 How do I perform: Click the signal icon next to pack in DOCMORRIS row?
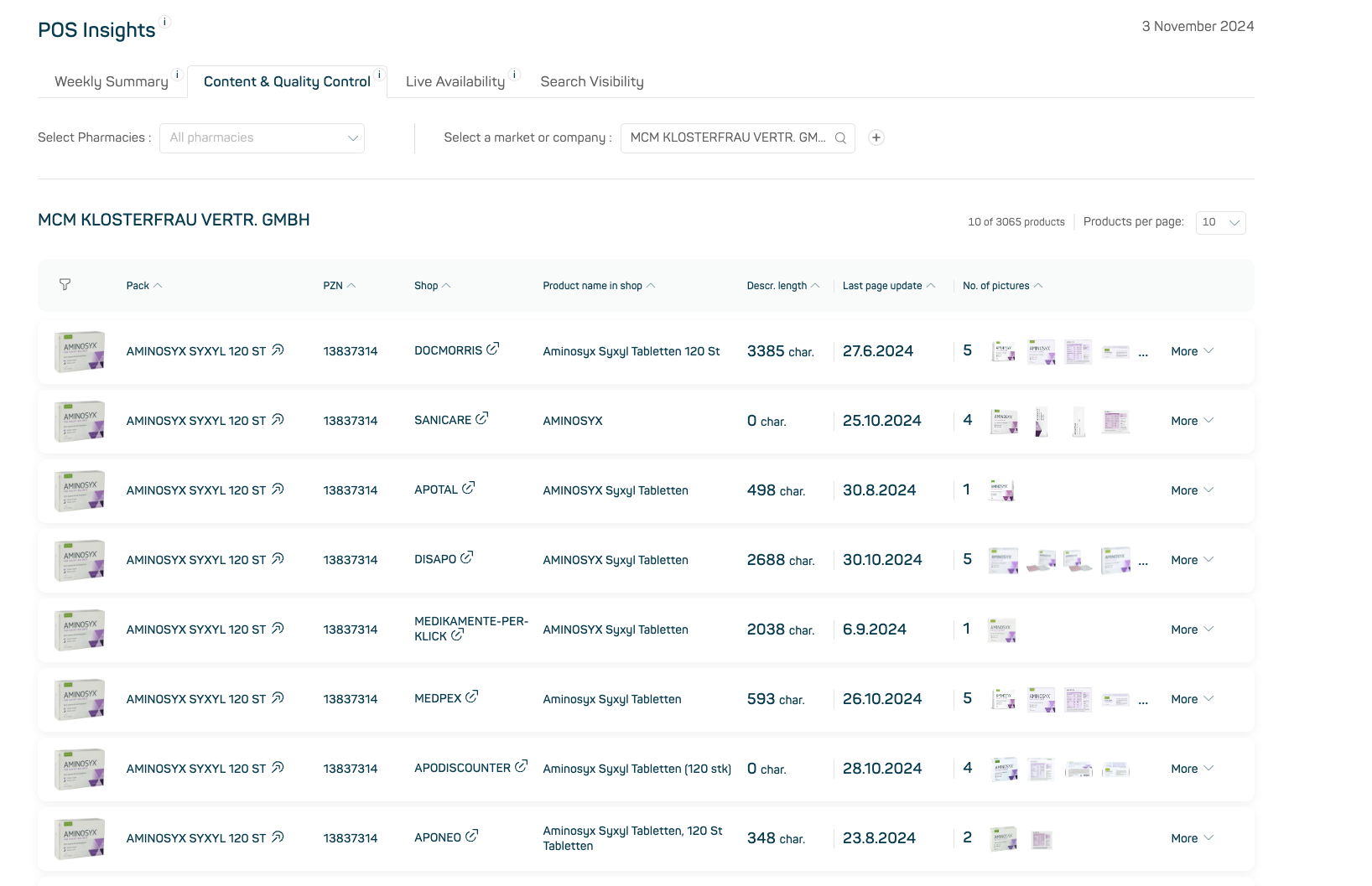pyautogui.click(x=278, y=350)
